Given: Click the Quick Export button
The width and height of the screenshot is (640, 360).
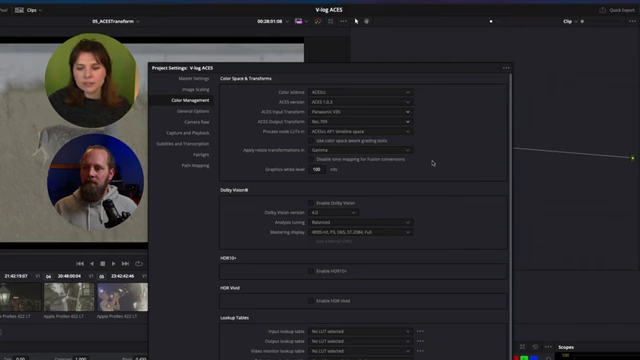Looking at the screenshot, I should (617, 10).
